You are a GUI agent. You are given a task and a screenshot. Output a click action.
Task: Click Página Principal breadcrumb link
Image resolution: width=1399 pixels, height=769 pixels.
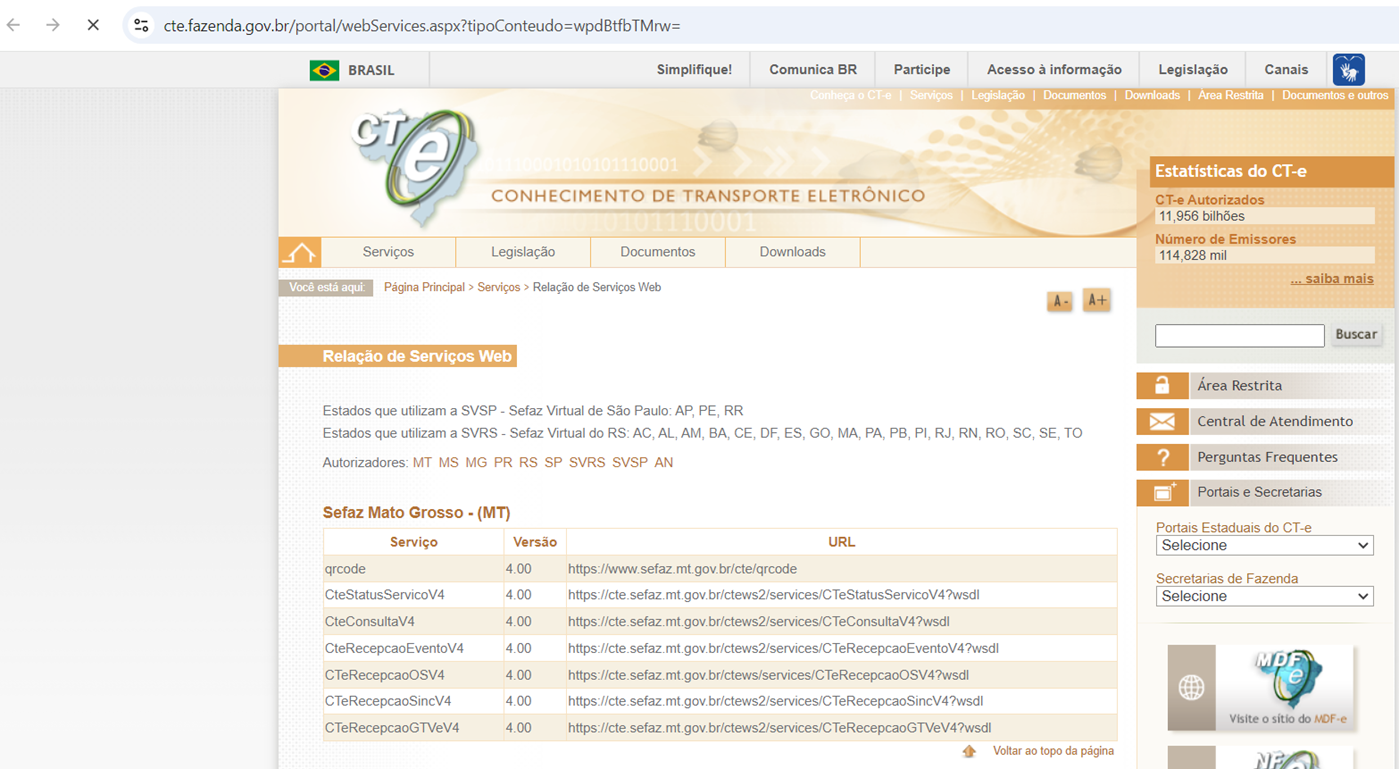[x=424, y=287]
